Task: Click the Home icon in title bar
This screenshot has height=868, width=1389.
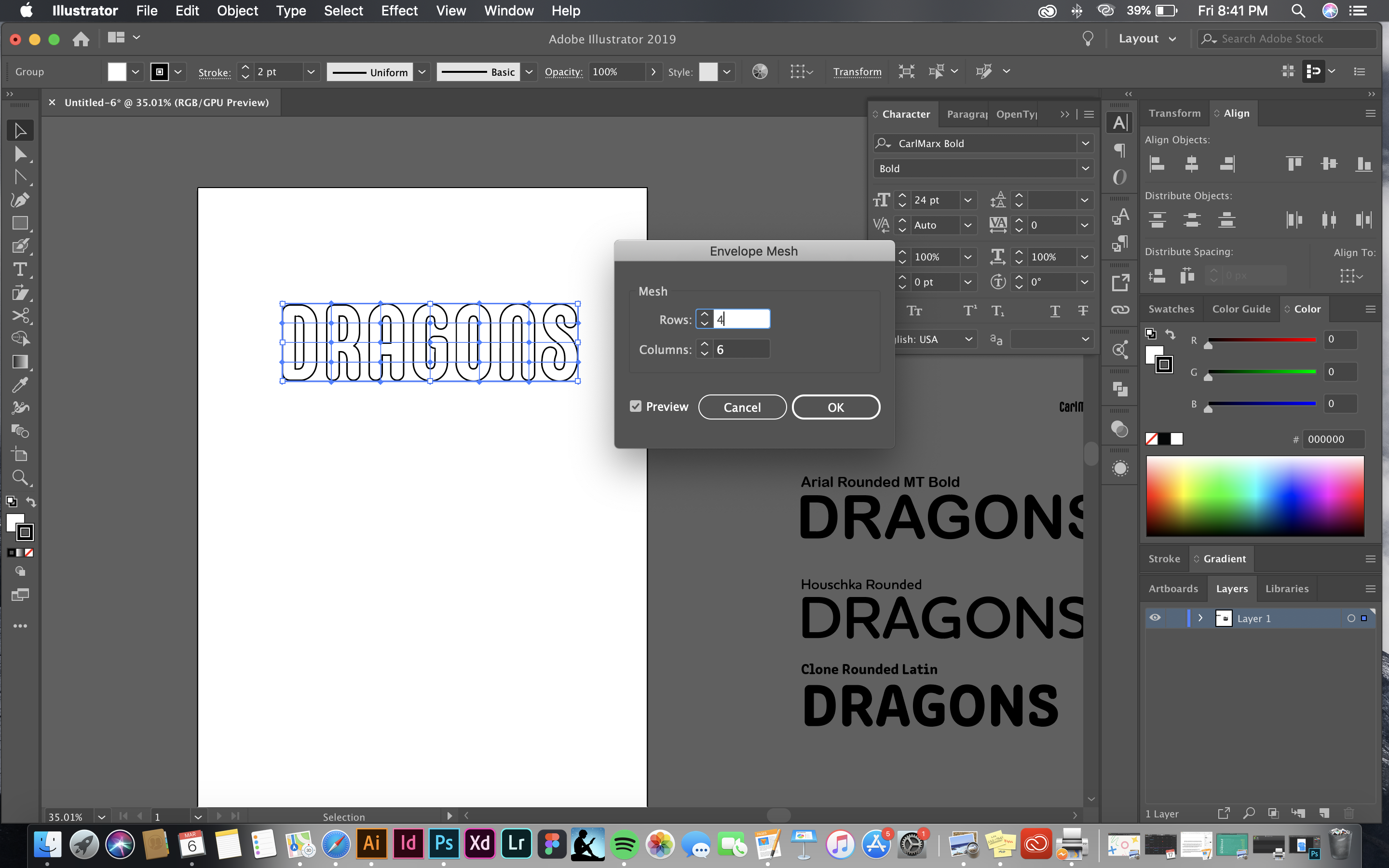Action: tap(81, 39)
